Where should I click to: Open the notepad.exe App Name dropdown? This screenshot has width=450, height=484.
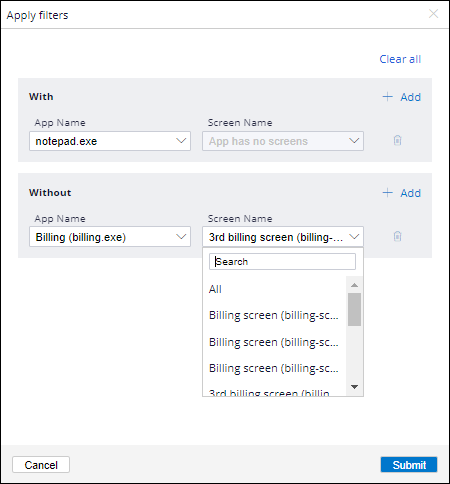pyautogui.click(x=110, y=141)
